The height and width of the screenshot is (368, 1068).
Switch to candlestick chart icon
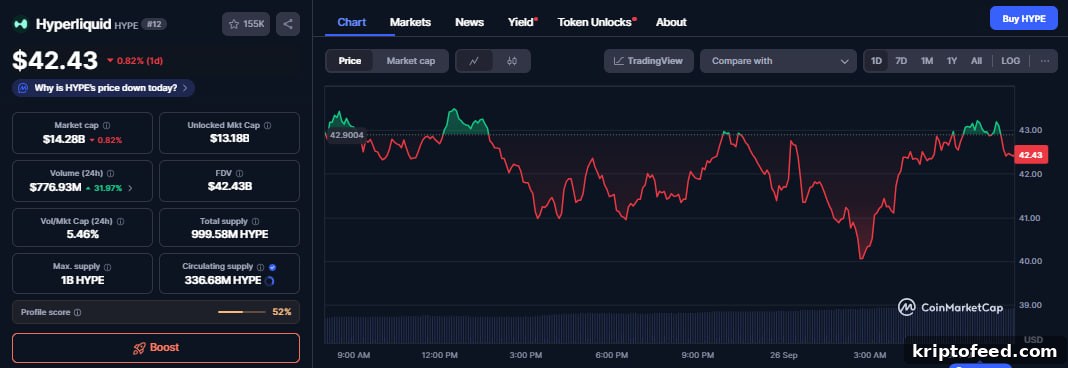point(512,61)
